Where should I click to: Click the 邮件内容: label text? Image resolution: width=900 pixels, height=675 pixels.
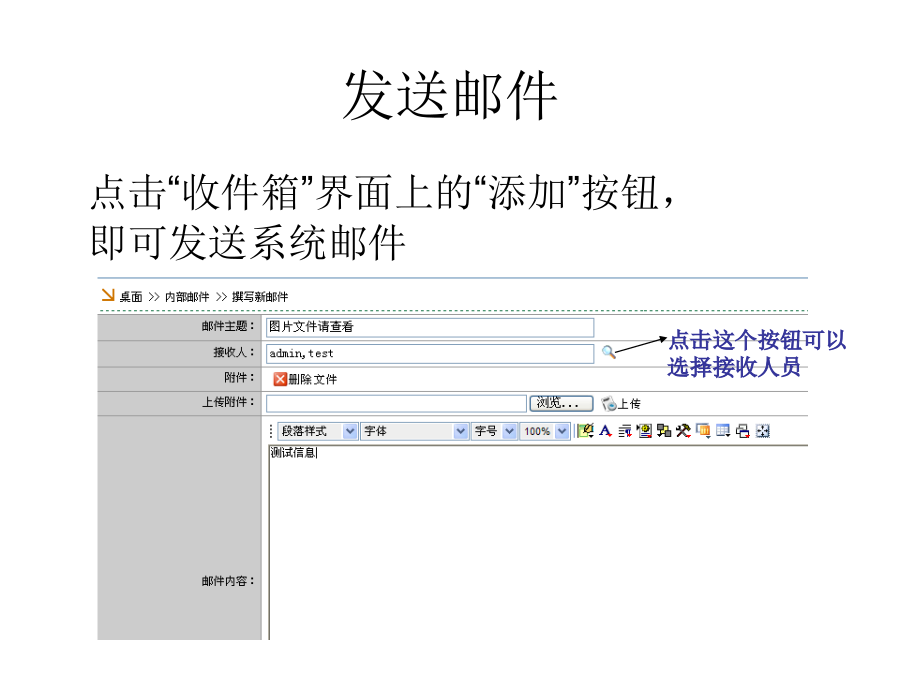227,581
